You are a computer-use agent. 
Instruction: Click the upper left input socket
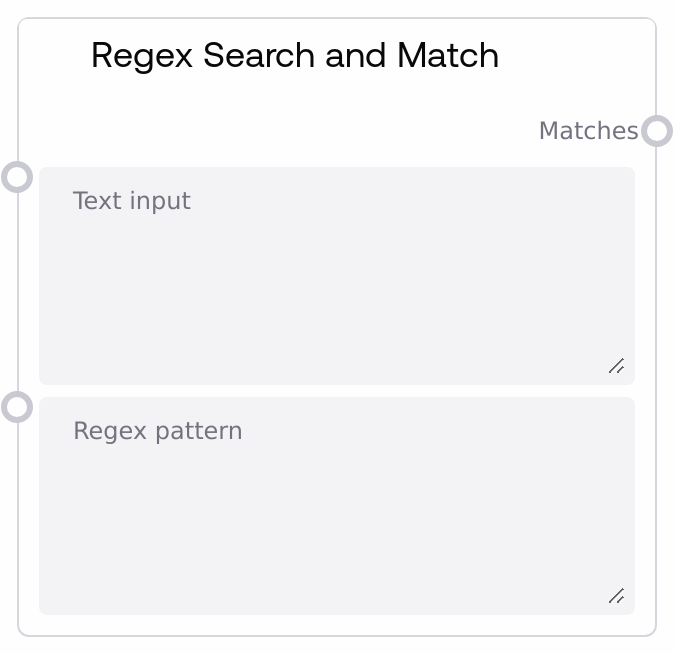(17, 177)
